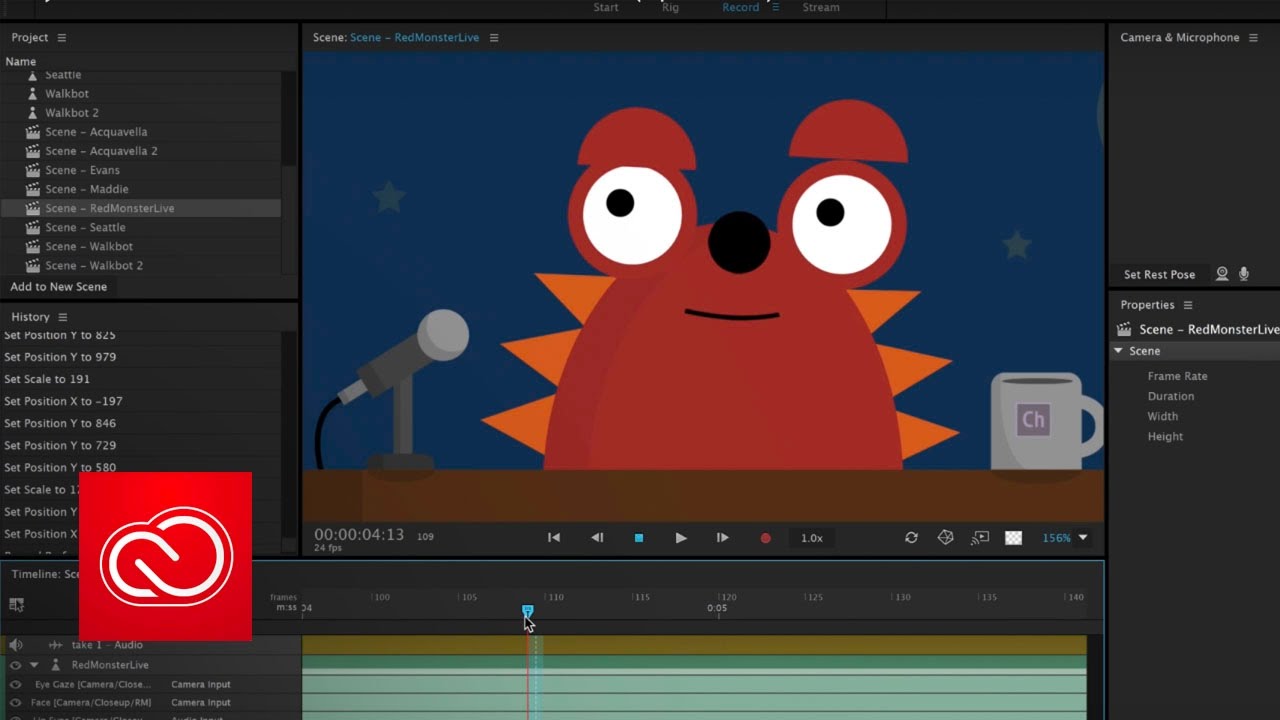Click the blue playhead marker in the timeline

527,611
